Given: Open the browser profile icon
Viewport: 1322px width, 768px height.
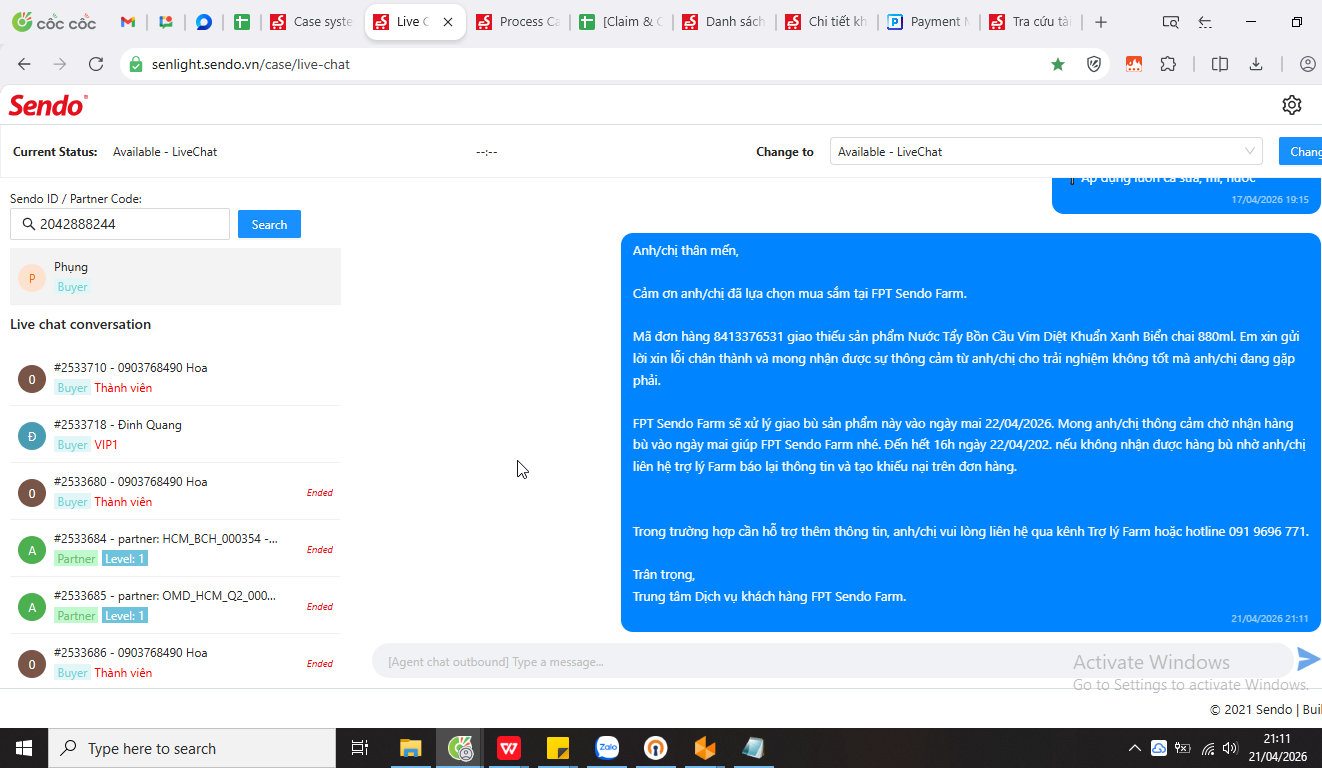Looking at the screenshot, I should (x=1307, y=64).
